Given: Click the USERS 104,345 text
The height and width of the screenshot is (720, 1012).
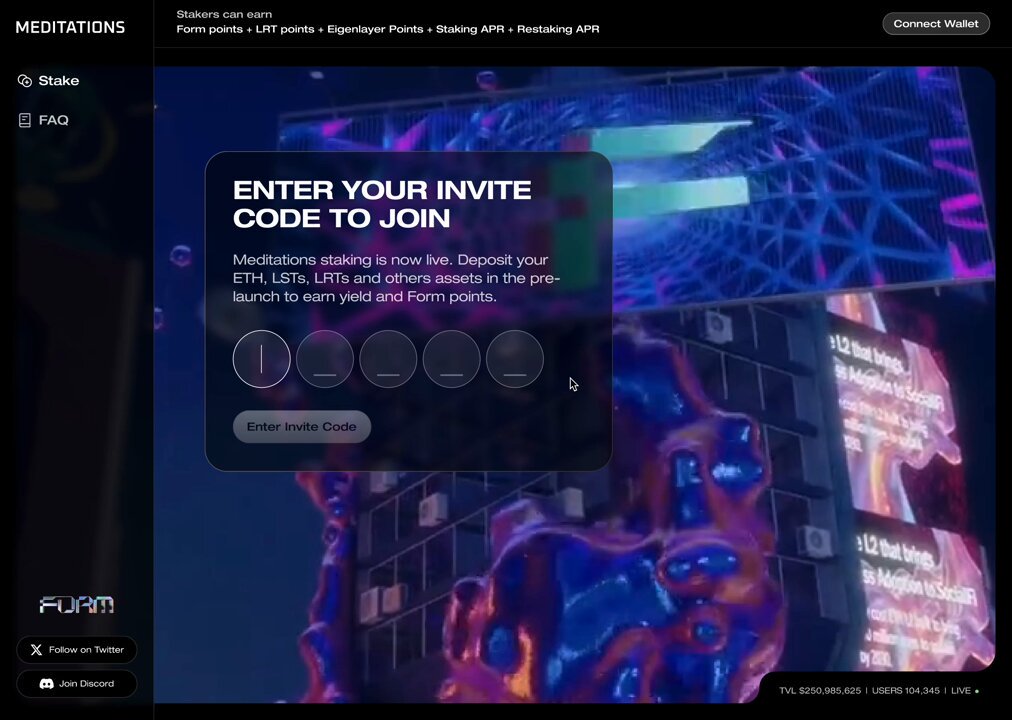Looking at the screenshot, I should 906,690.
